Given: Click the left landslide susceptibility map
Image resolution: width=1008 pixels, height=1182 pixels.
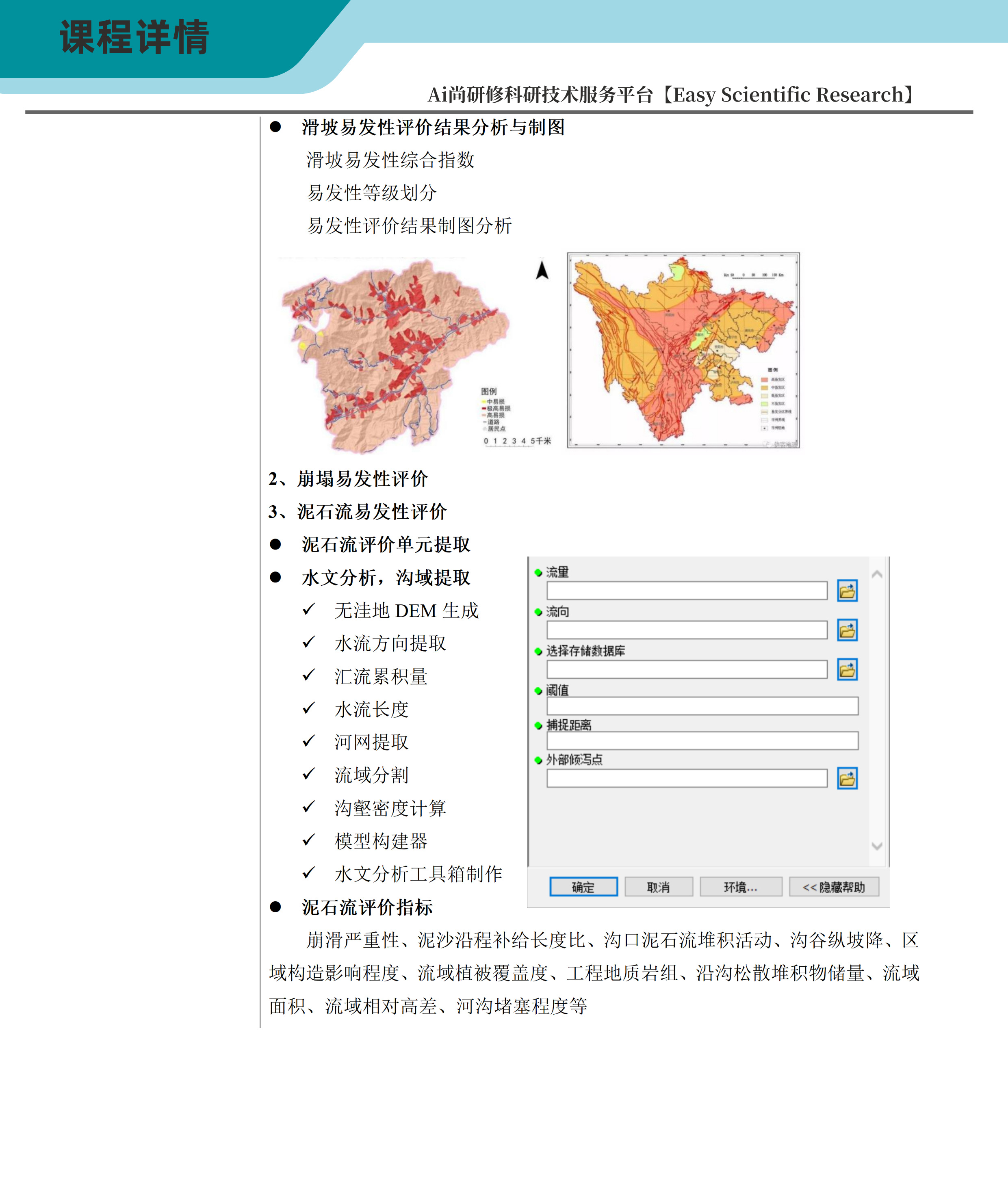Looking at the screenshot, I should (394, 354).
